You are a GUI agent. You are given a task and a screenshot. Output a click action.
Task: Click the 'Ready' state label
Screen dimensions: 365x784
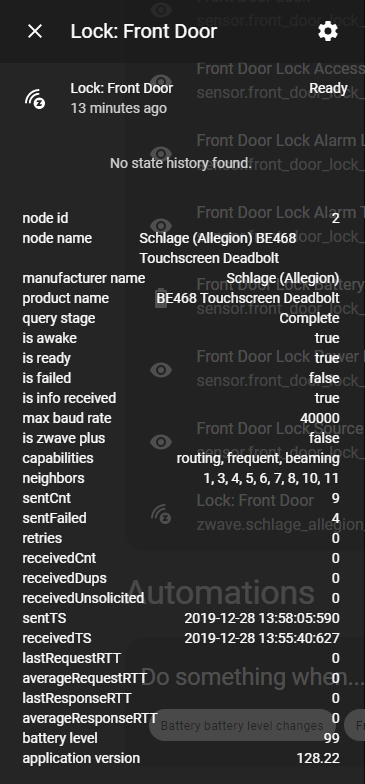point(328,88)
